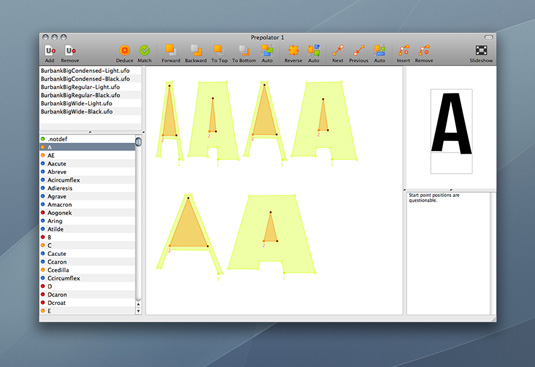Select the Dcroat glyph

87,303
